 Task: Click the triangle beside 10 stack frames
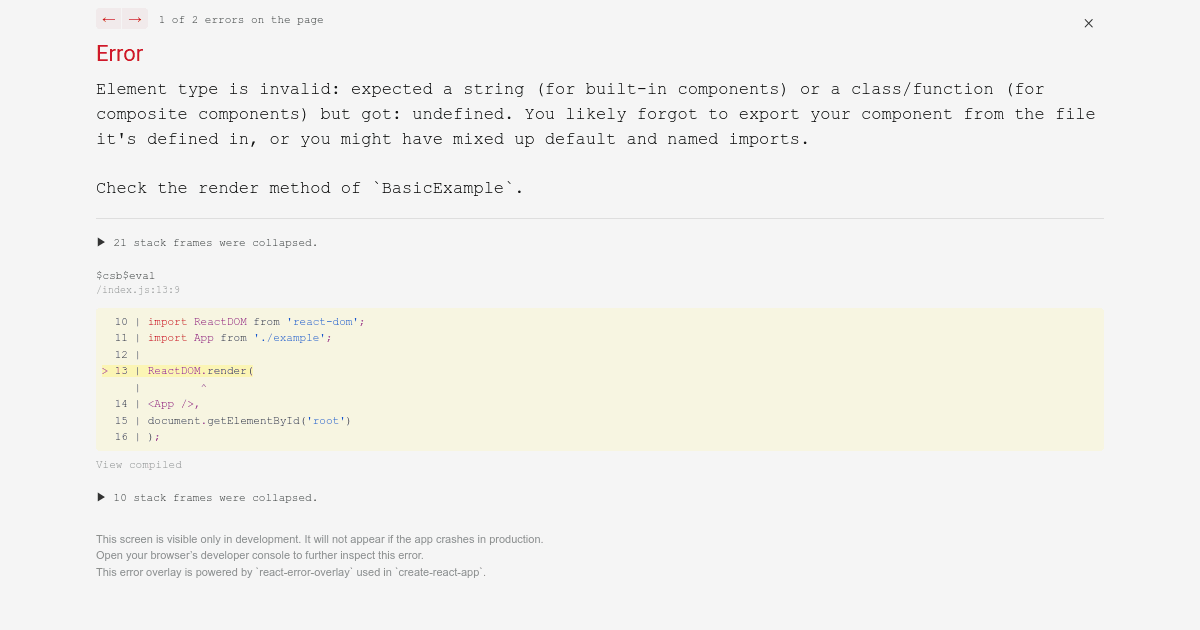[100, 496]
